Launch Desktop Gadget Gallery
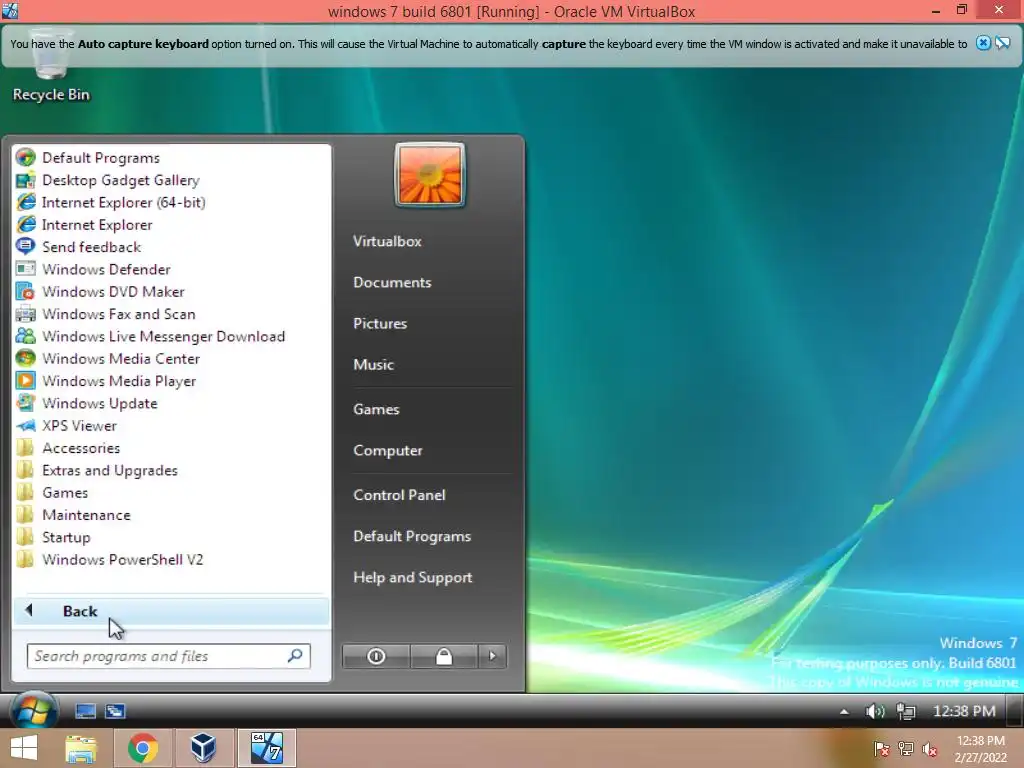The image size is (1024, 768). [121, 180]
